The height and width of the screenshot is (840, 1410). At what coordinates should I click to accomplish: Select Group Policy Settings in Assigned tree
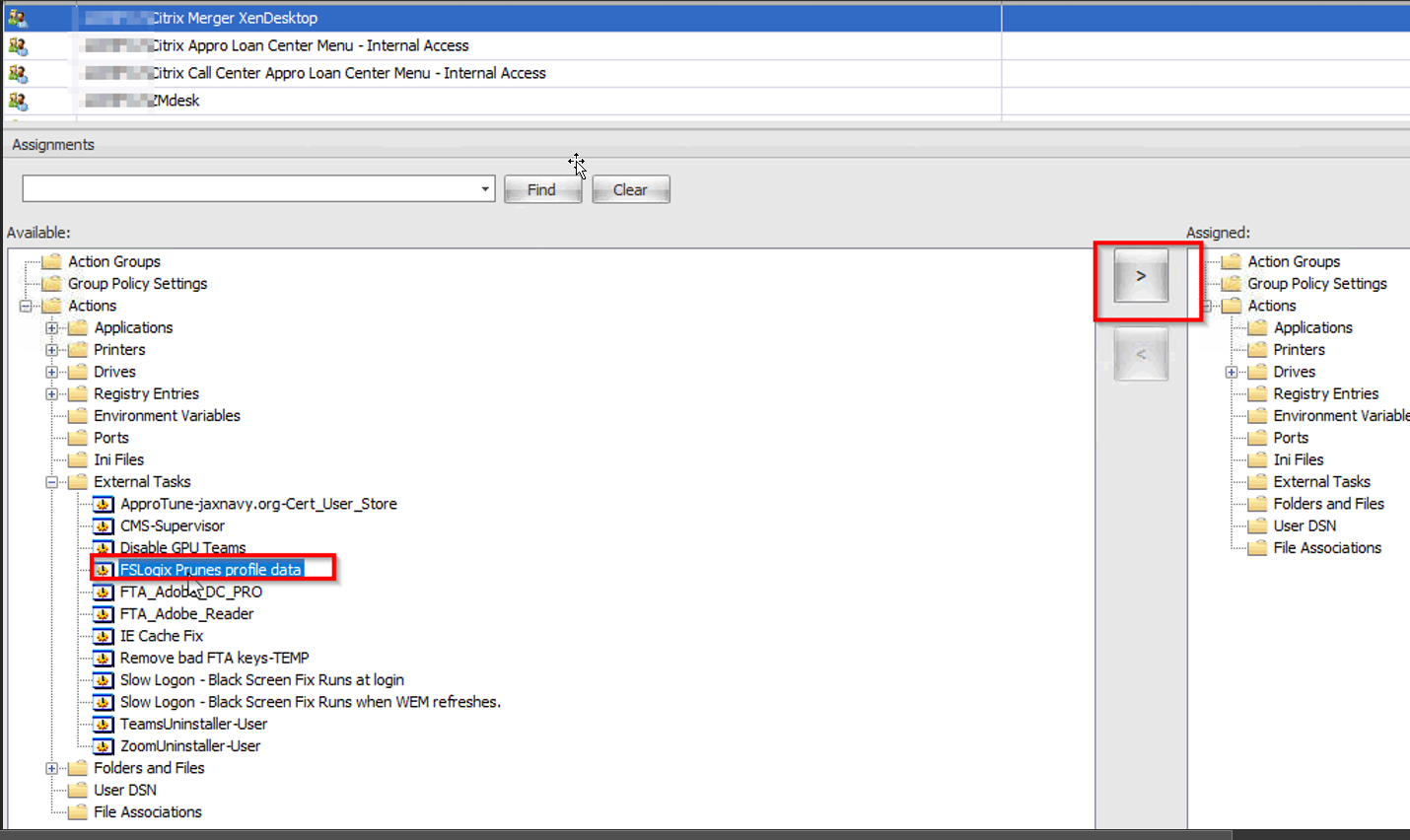(x=1317, y=283)
